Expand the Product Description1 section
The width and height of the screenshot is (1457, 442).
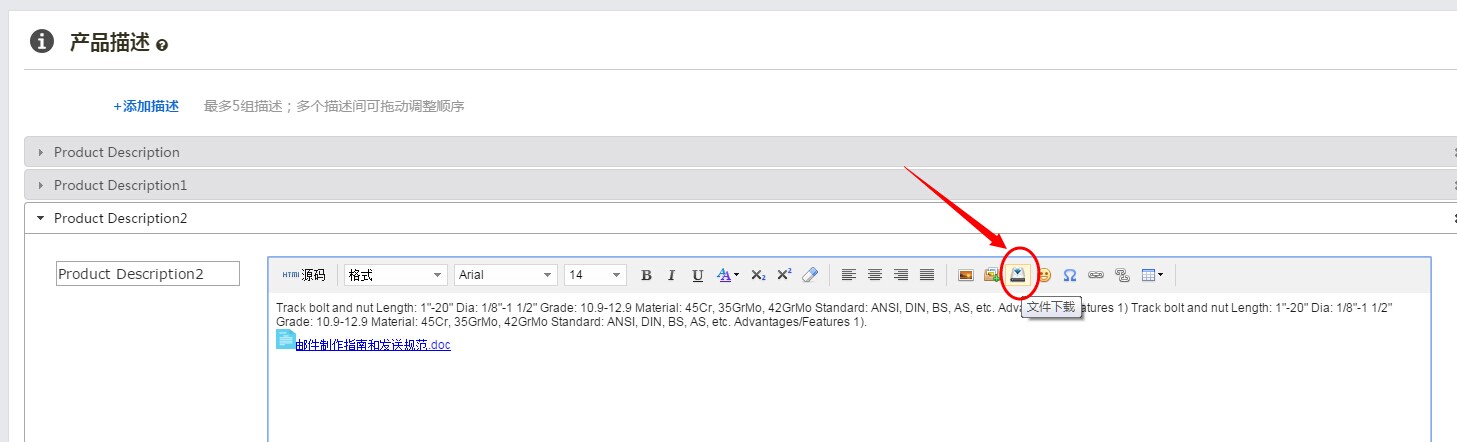coord(120,185)
